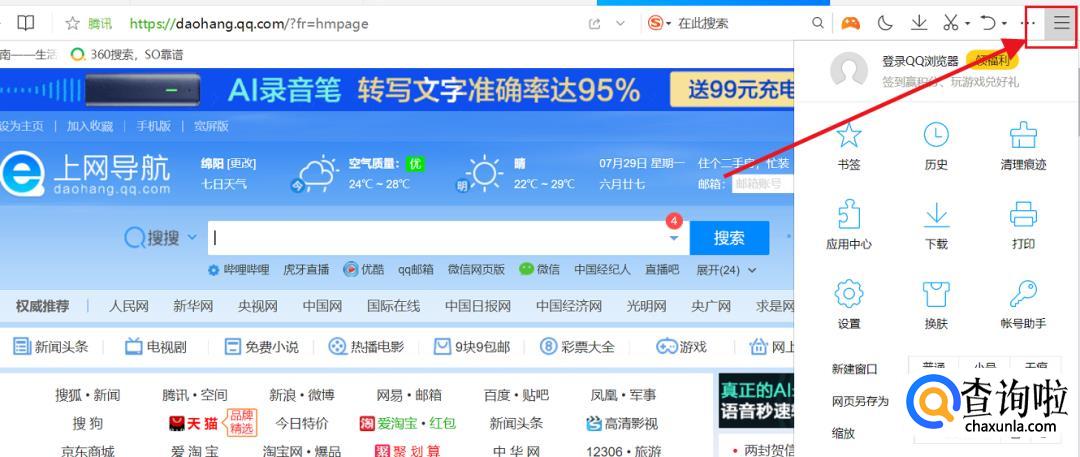
Task: Click the search magnifier in toolbar search box
Action: coord(818,23)
